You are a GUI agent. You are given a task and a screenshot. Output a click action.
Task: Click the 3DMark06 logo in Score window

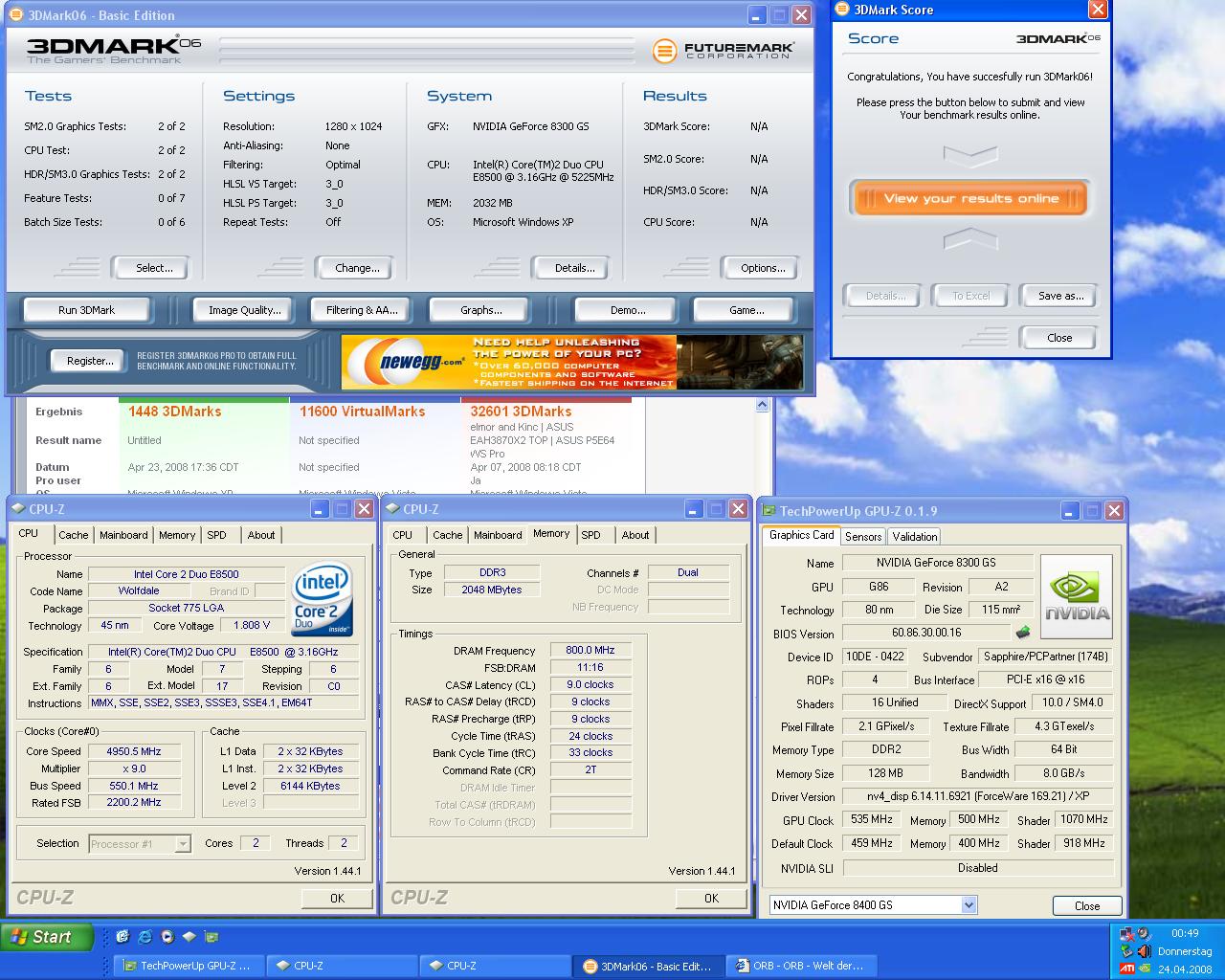(1058, 38)
